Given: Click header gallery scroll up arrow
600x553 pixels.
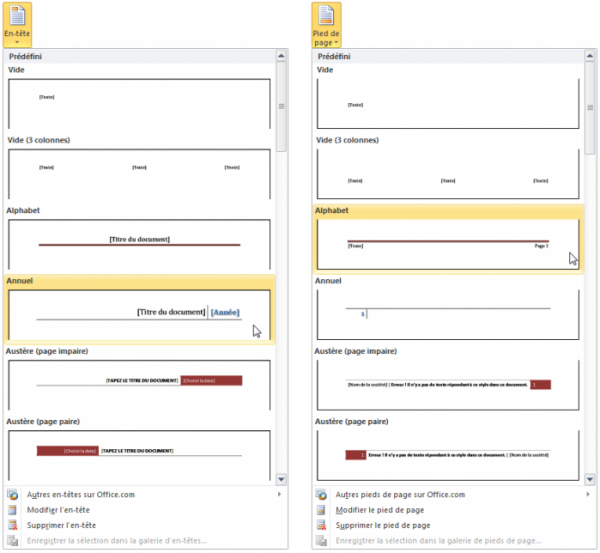Looking at the screenshot, I should [x=281, y=56].
